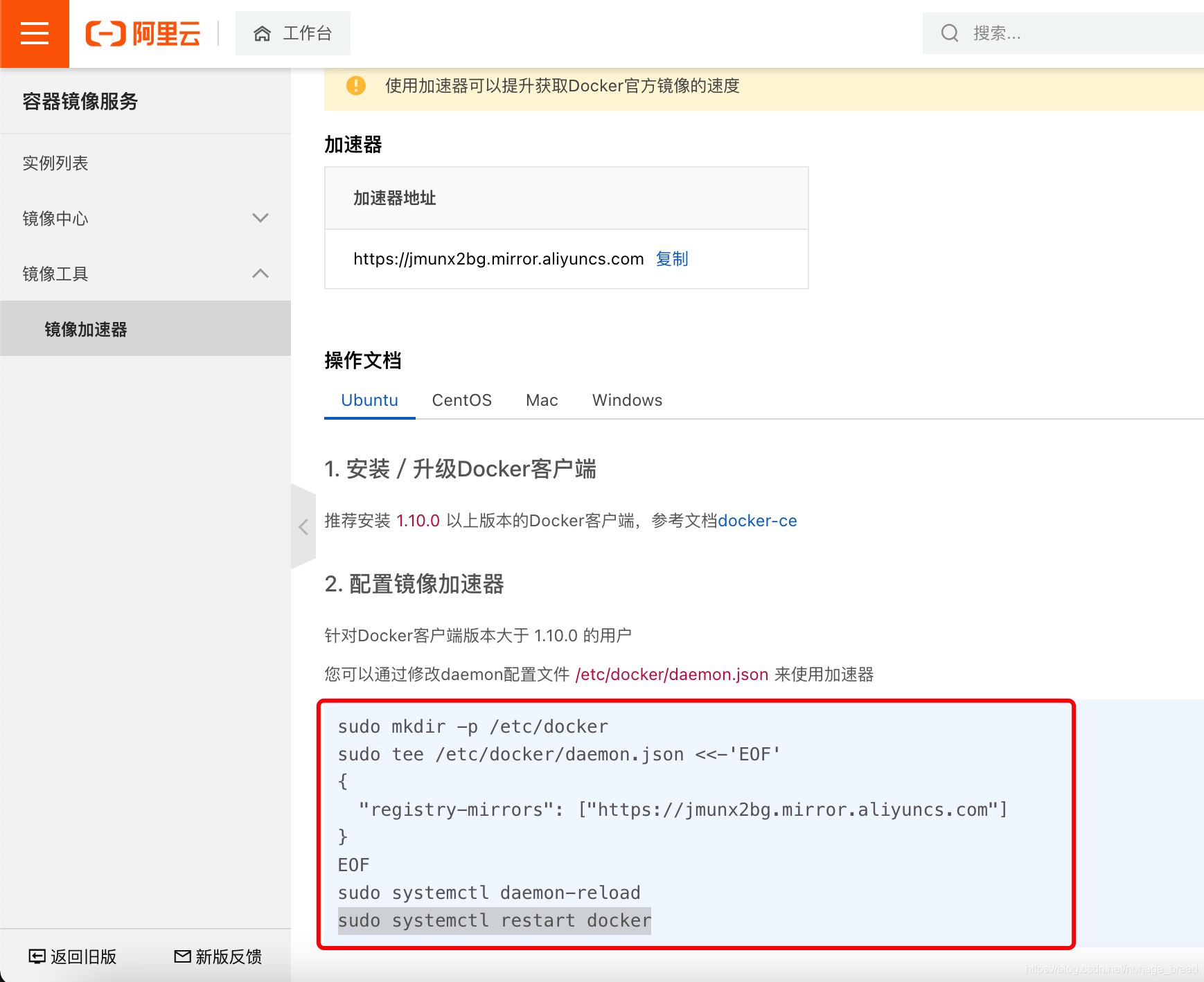Click the 返回旧版 return icon
The height and width of the screenshot is (982, 1204).
click(37, 956)
